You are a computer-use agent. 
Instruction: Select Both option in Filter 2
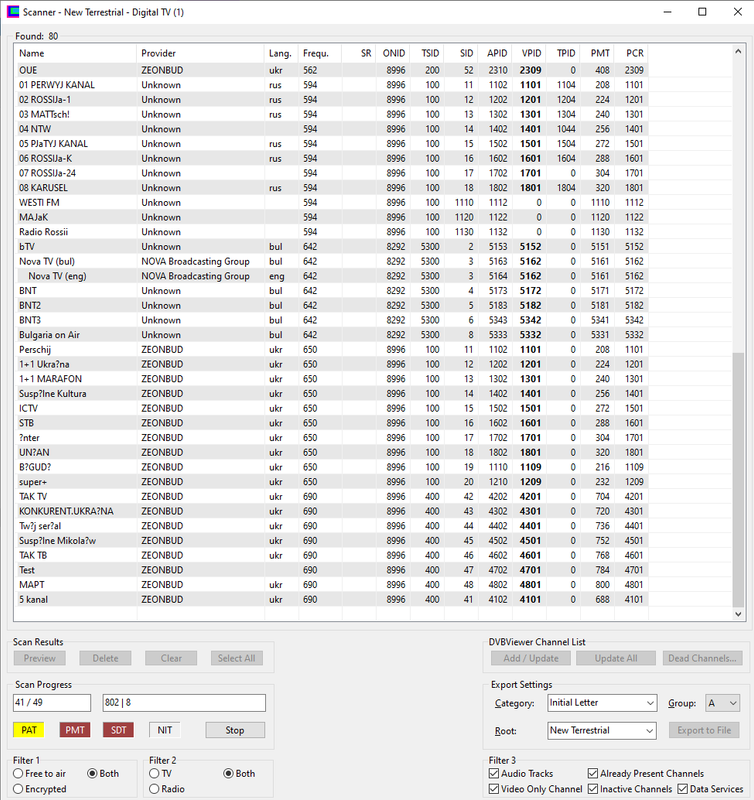pos(239,773)
